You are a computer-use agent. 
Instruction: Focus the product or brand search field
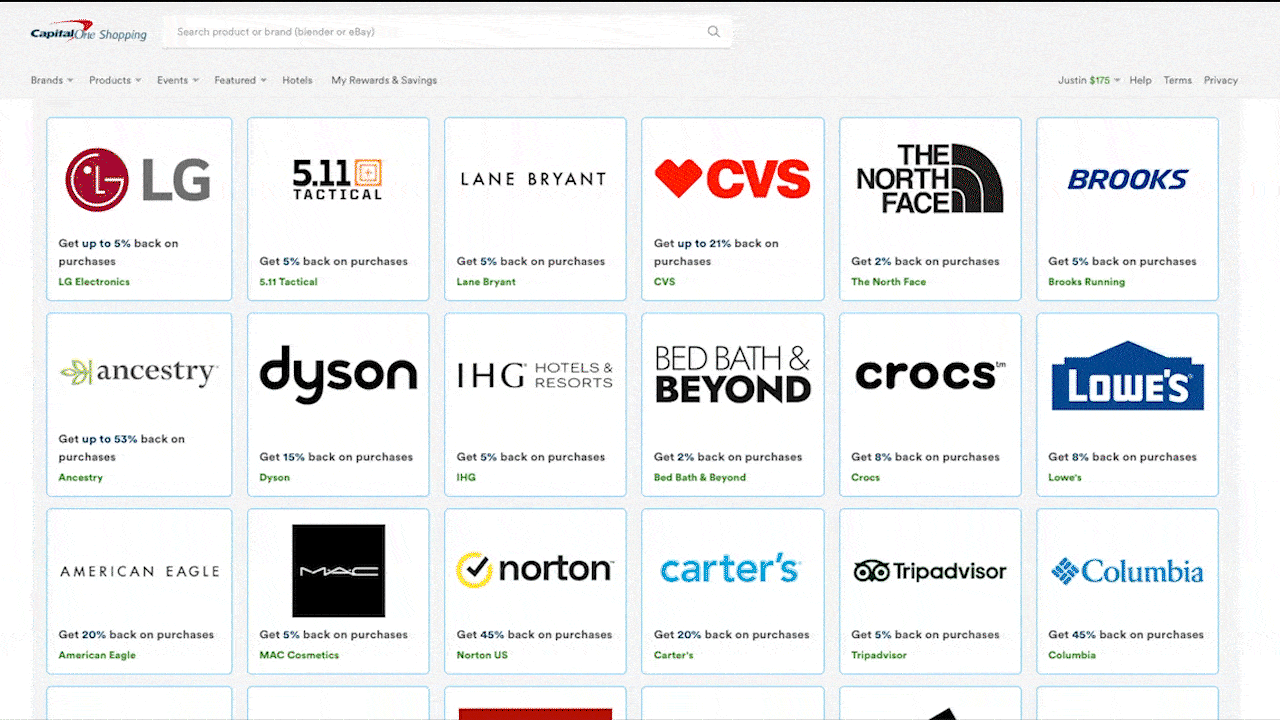point(447,32)
